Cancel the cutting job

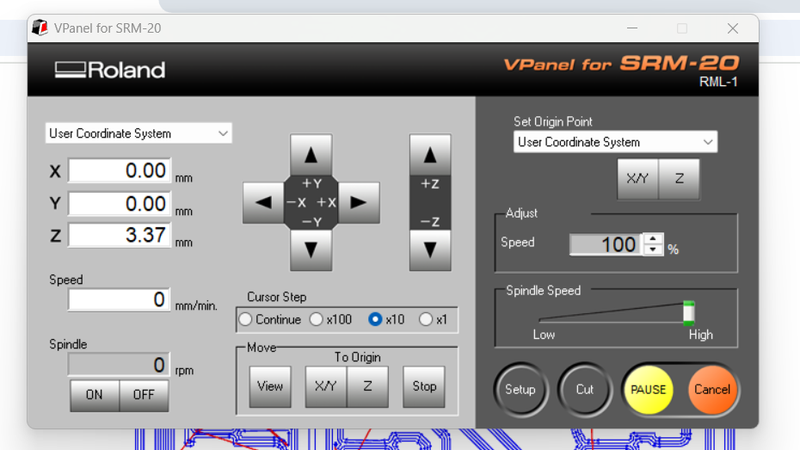click(712, 390)
